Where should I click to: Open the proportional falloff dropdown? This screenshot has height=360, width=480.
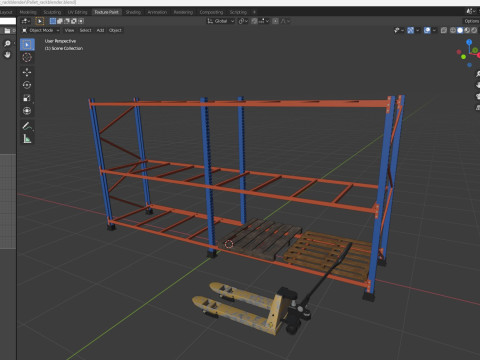click(285, 21)
